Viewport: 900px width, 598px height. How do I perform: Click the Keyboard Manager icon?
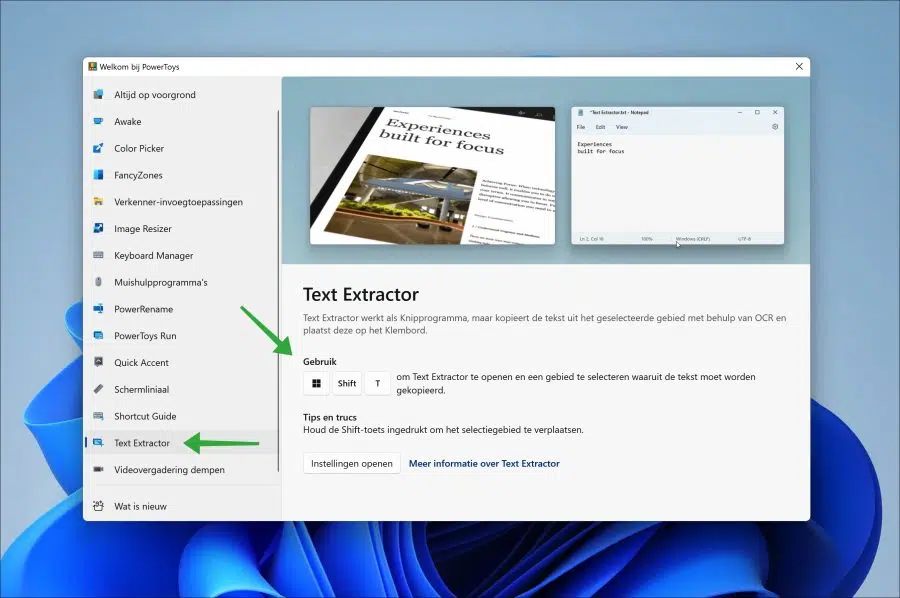[98, 255]
